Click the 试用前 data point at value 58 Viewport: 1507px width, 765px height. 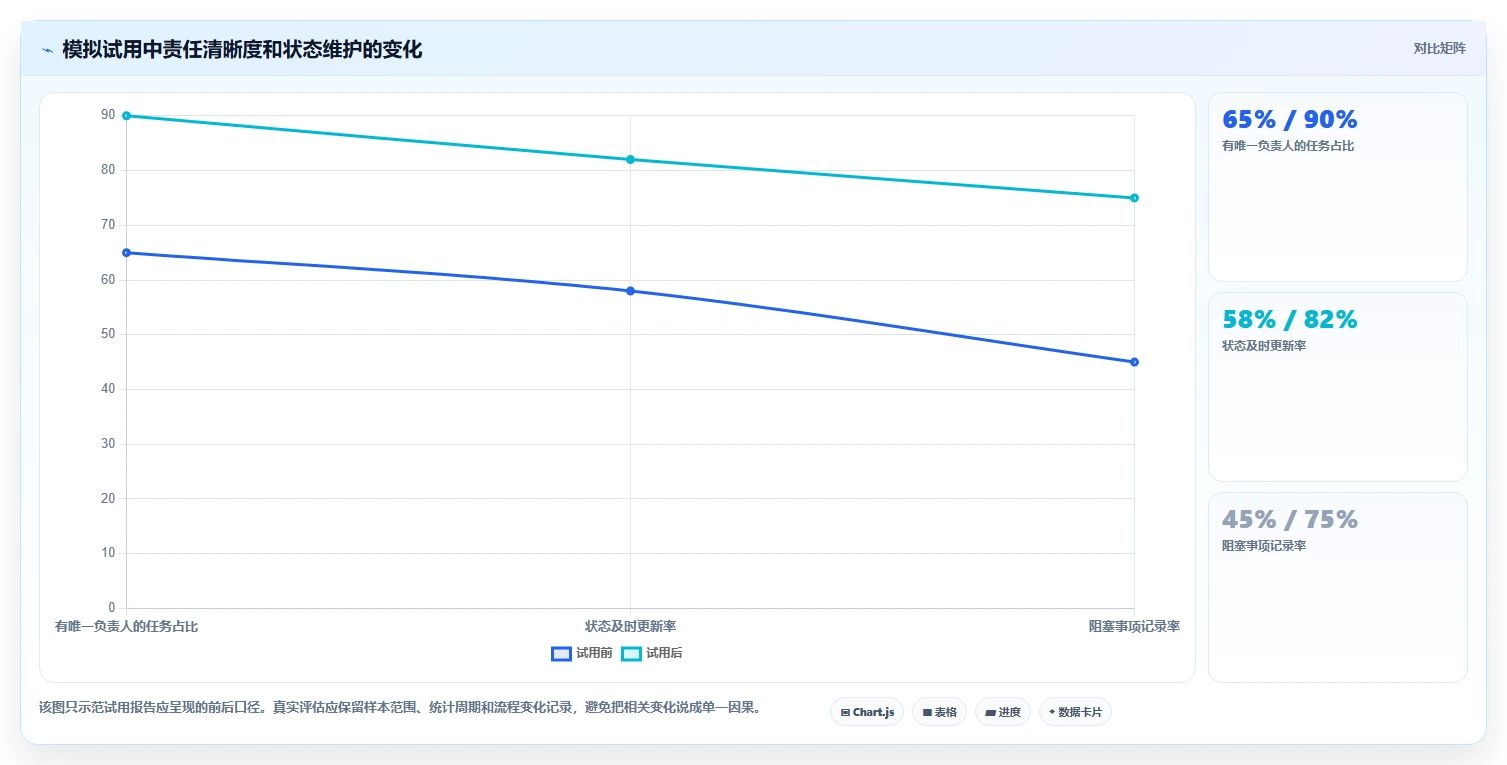click(x=630, y=291)
